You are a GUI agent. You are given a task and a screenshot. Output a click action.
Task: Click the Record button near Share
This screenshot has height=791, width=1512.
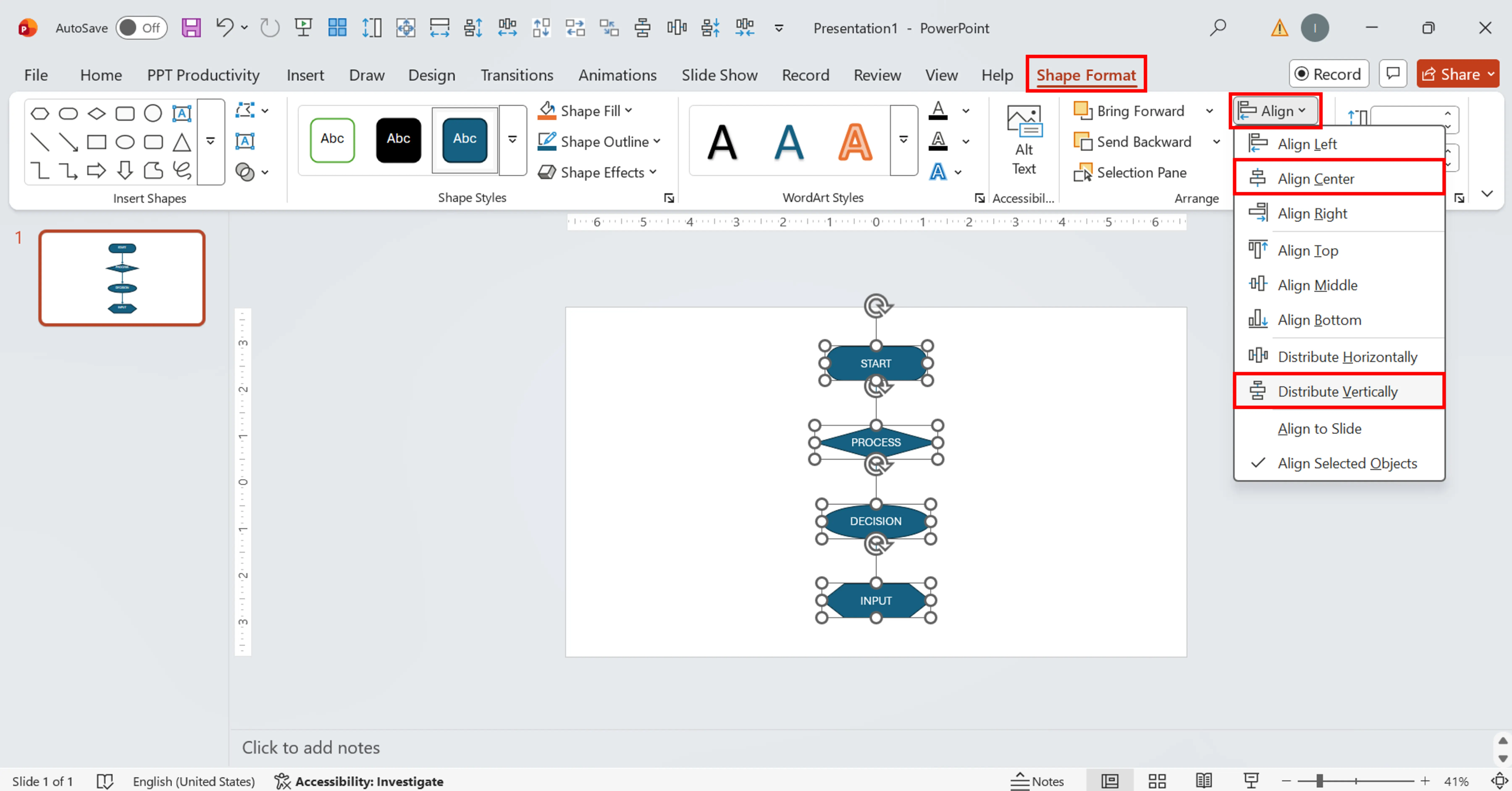[1329, 74]
